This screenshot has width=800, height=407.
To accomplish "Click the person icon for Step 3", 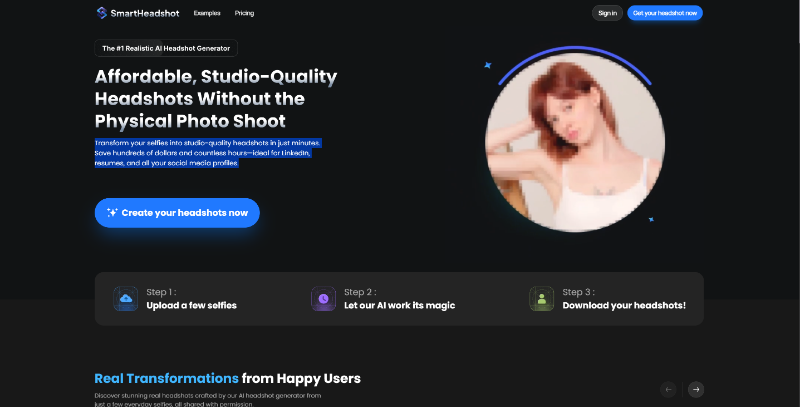I will (x=541, y=299).
